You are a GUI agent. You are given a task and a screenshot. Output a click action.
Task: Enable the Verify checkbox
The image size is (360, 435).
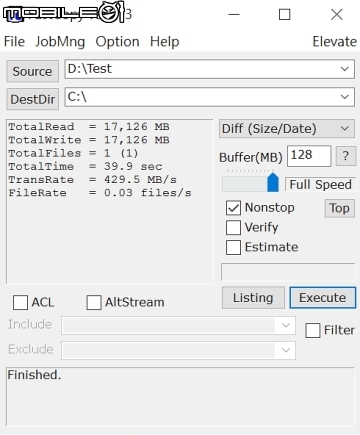(x=233, y=228)
